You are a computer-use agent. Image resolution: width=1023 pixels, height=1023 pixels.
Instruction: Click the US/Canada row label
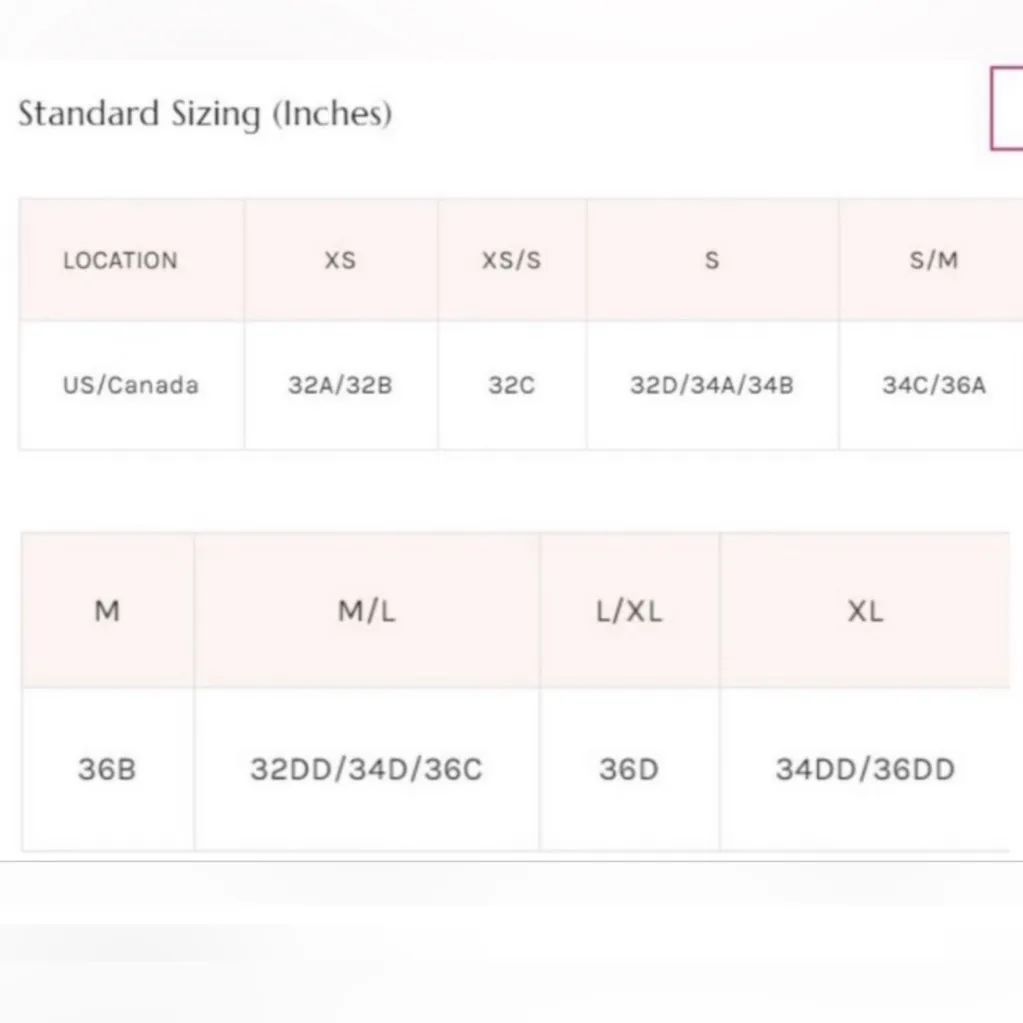[130, 385]
